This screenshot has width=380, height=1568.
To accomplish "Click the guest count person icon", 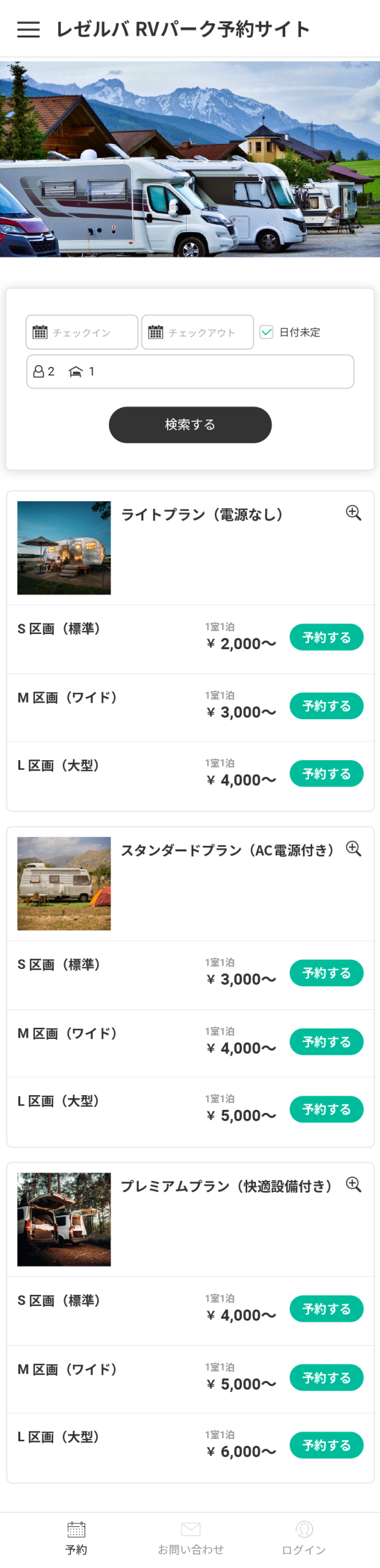I will (x=39, y=371).
